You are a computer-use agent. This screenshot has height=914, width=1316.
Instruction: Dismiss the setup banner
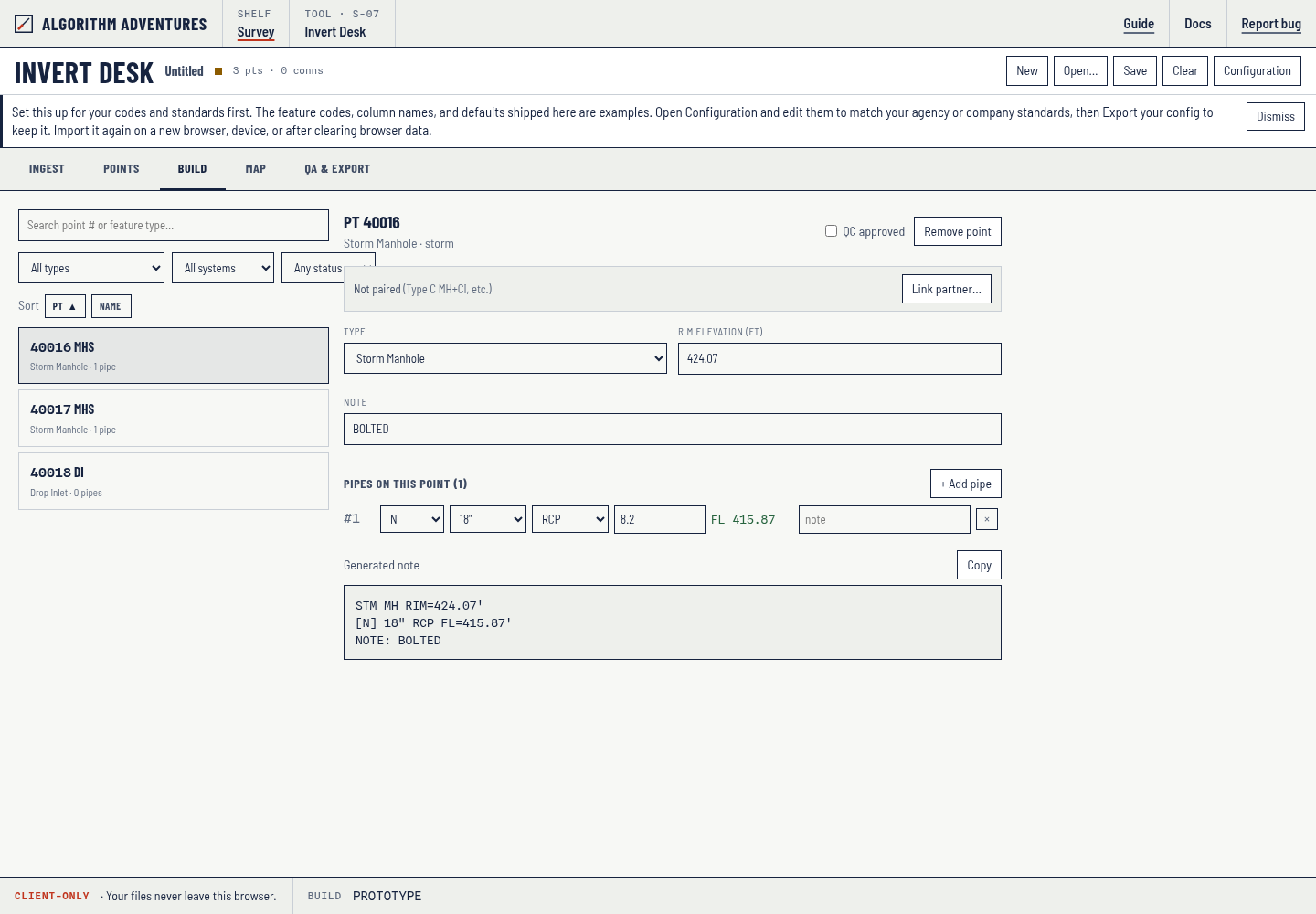(x=1276, y=116)
